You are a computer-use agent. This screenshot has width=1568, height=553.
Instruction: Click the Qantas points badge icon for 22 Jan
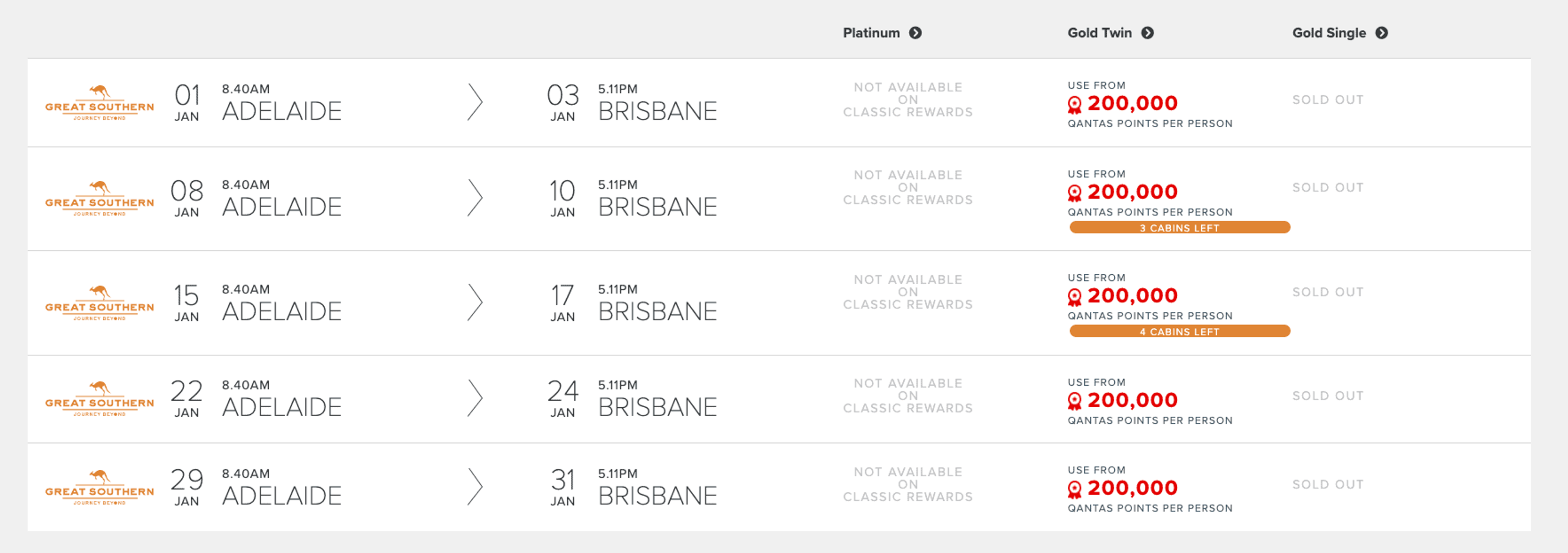coord(1074,402)
